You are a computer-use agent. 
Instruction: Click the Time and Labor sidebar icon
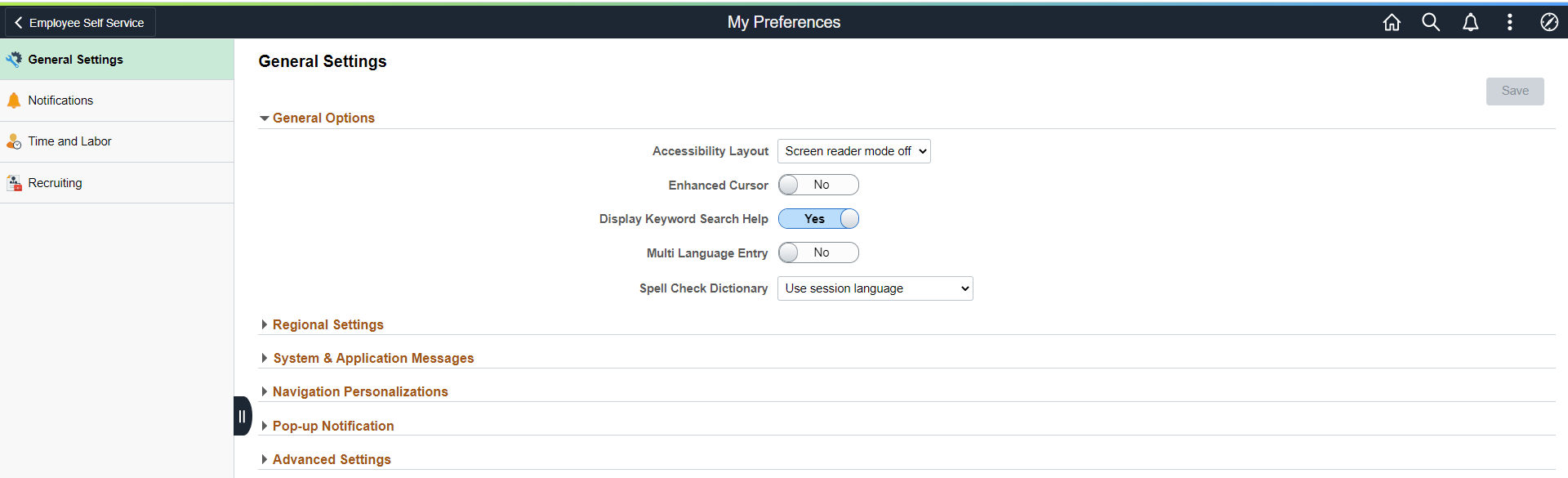[14, 142]
